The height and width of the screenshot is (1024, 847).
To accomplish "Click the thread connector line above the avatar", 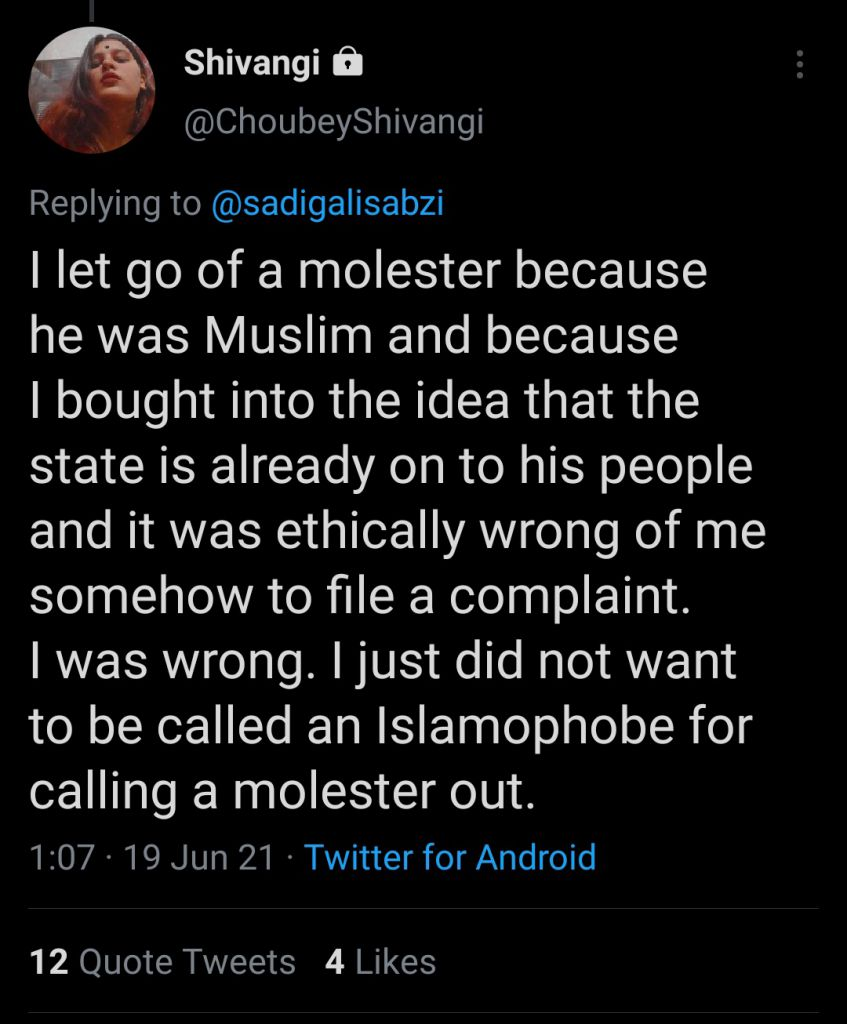I will pyautogui.click(x=91, y=9).
